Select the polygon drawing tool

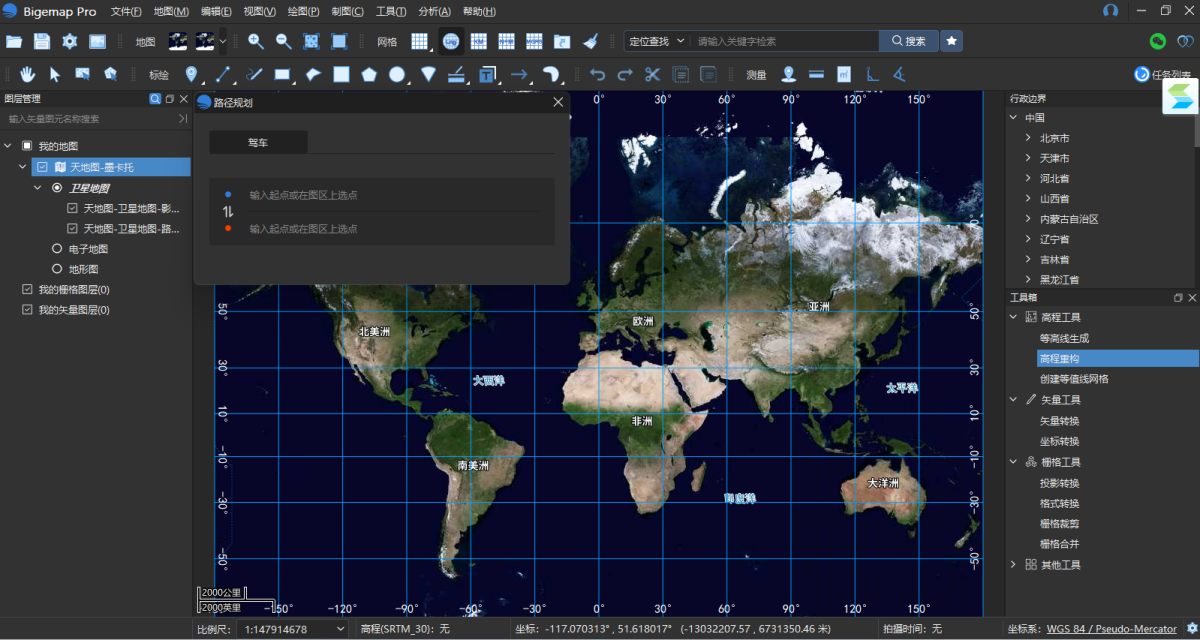click(x=369, y=74)
